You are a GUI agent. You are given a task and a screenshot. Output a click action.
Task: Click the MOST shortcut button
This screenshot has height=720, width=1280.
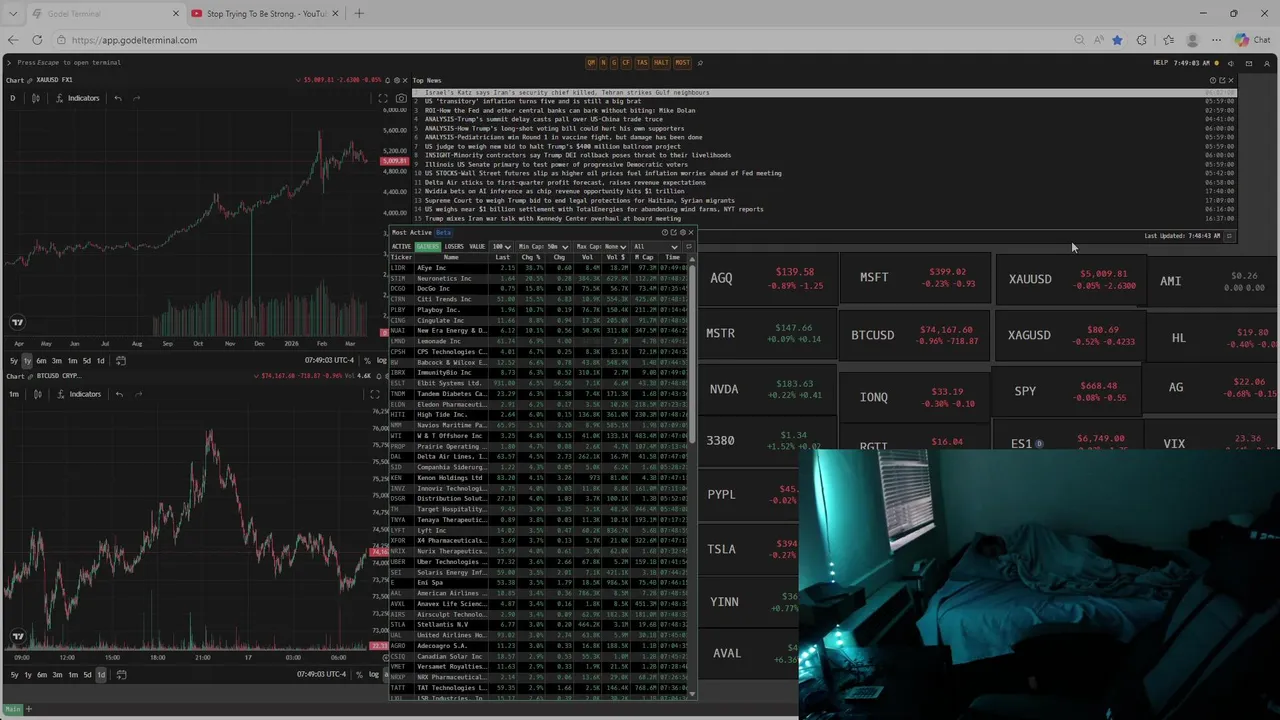(x=682, y=63)
